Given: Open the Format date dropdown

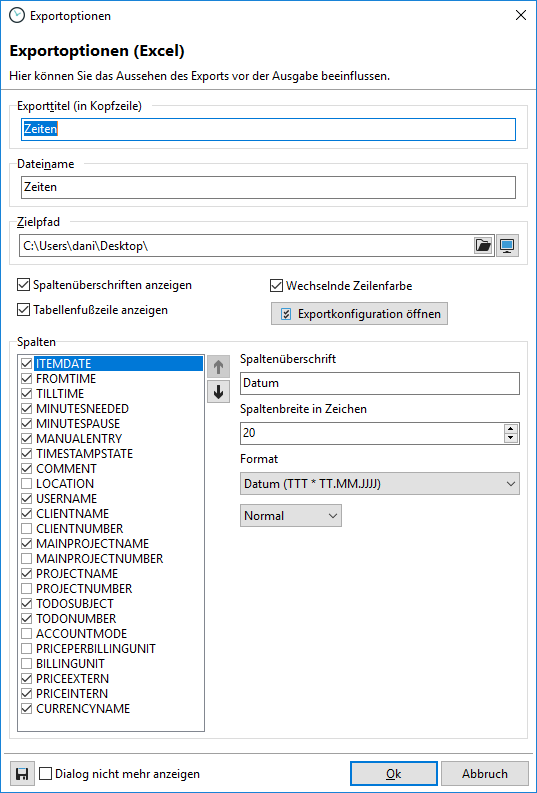Looking at the screenshot, I should [380, 484].
